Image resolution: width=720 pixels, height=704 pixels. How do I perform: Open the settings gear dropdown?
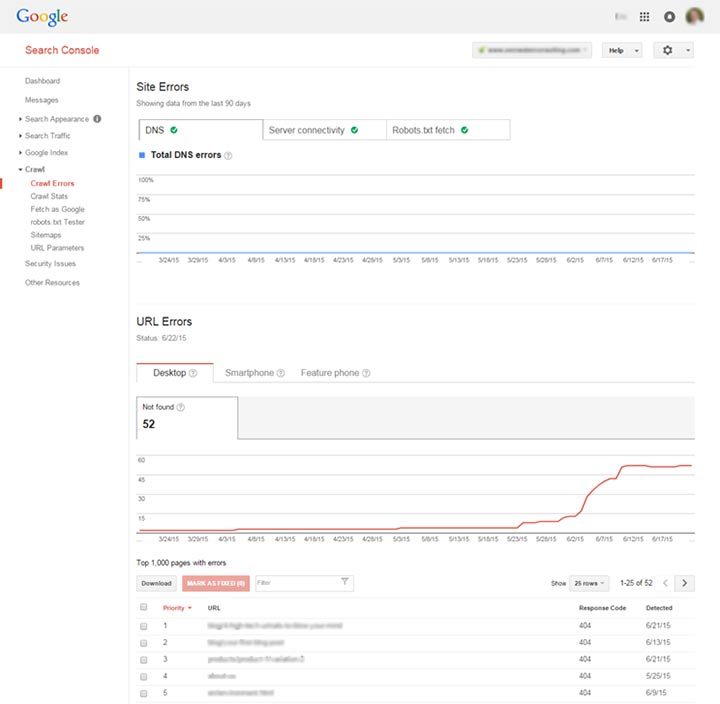[673, 50]
